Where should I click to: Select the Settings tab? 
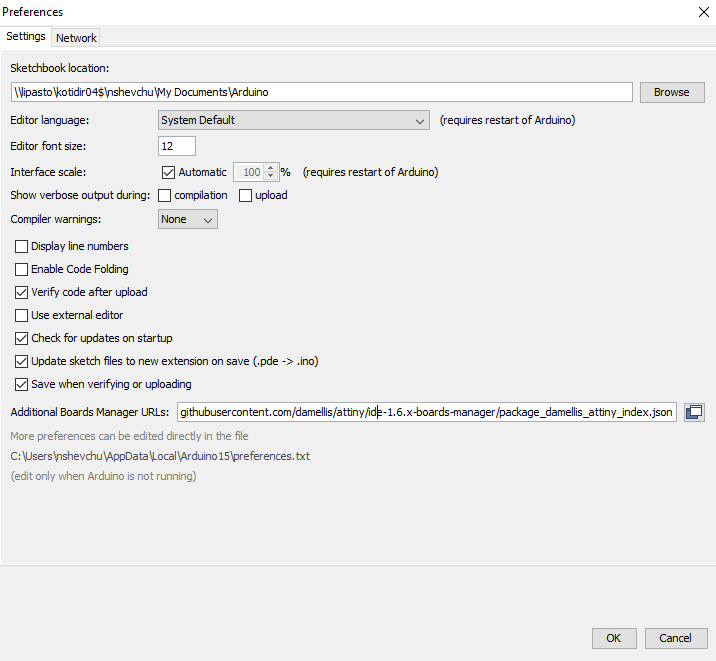26,37
